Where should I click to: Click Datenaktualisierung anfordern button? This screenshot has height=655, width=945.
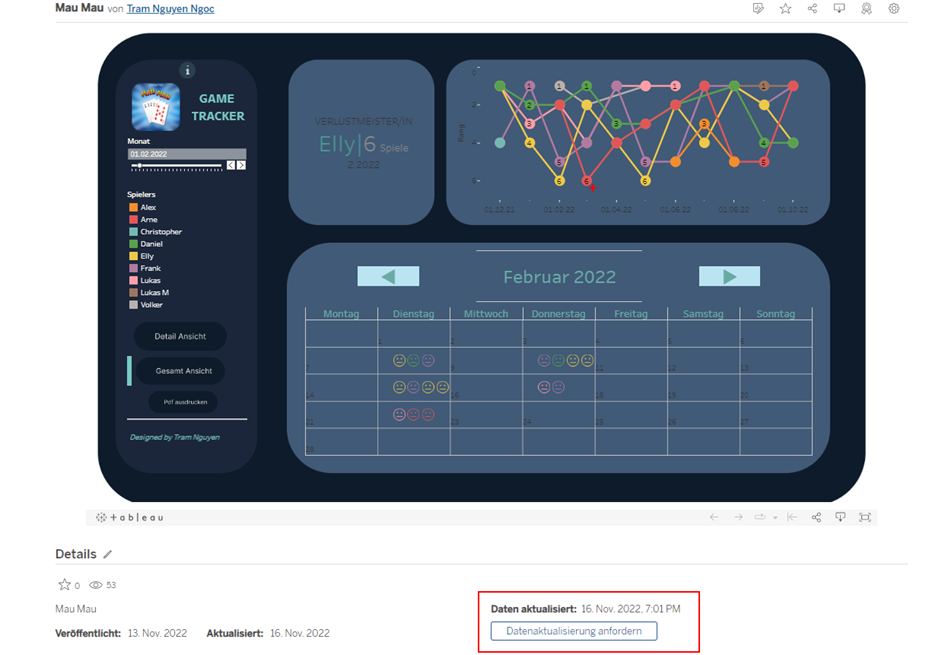pos(574,631)
